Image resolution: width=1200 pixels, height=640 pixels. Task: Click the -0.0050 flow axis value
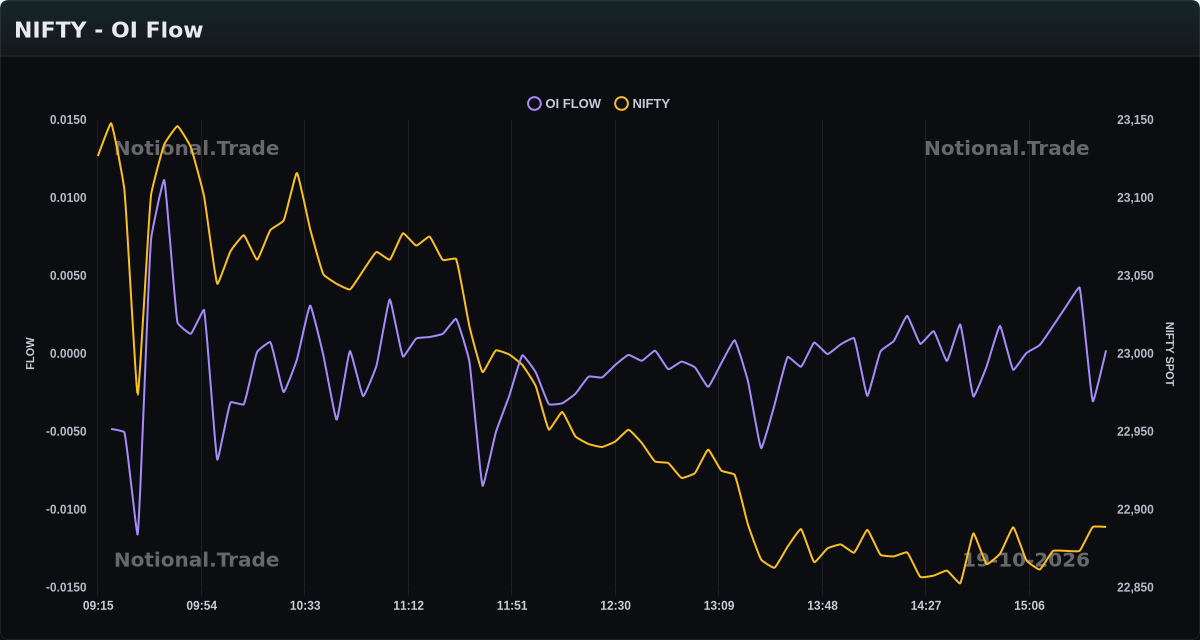(66, 432)
